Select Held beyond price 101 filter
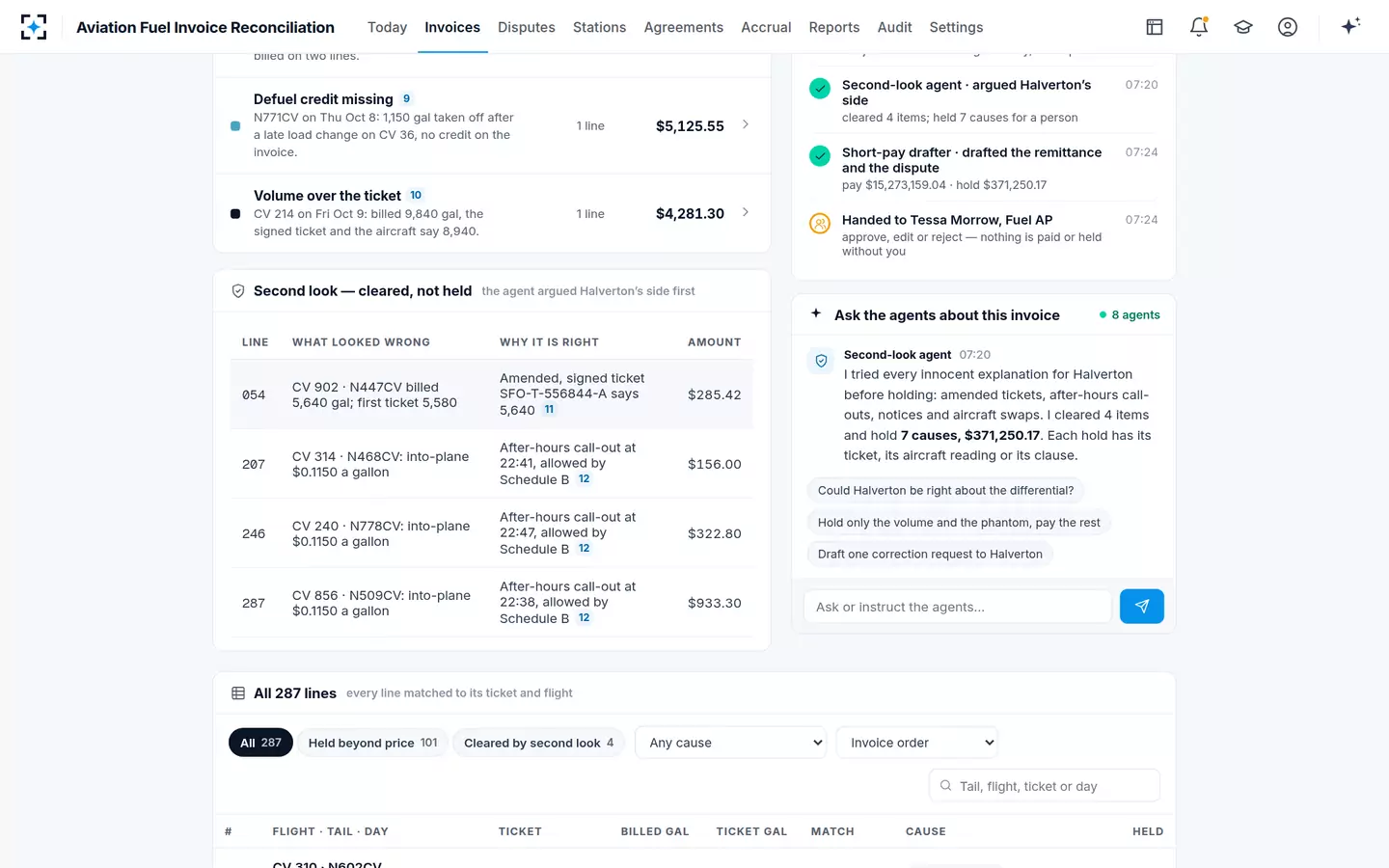Image resolution: width=1389 pixels, height=868 pixels. 372,743
